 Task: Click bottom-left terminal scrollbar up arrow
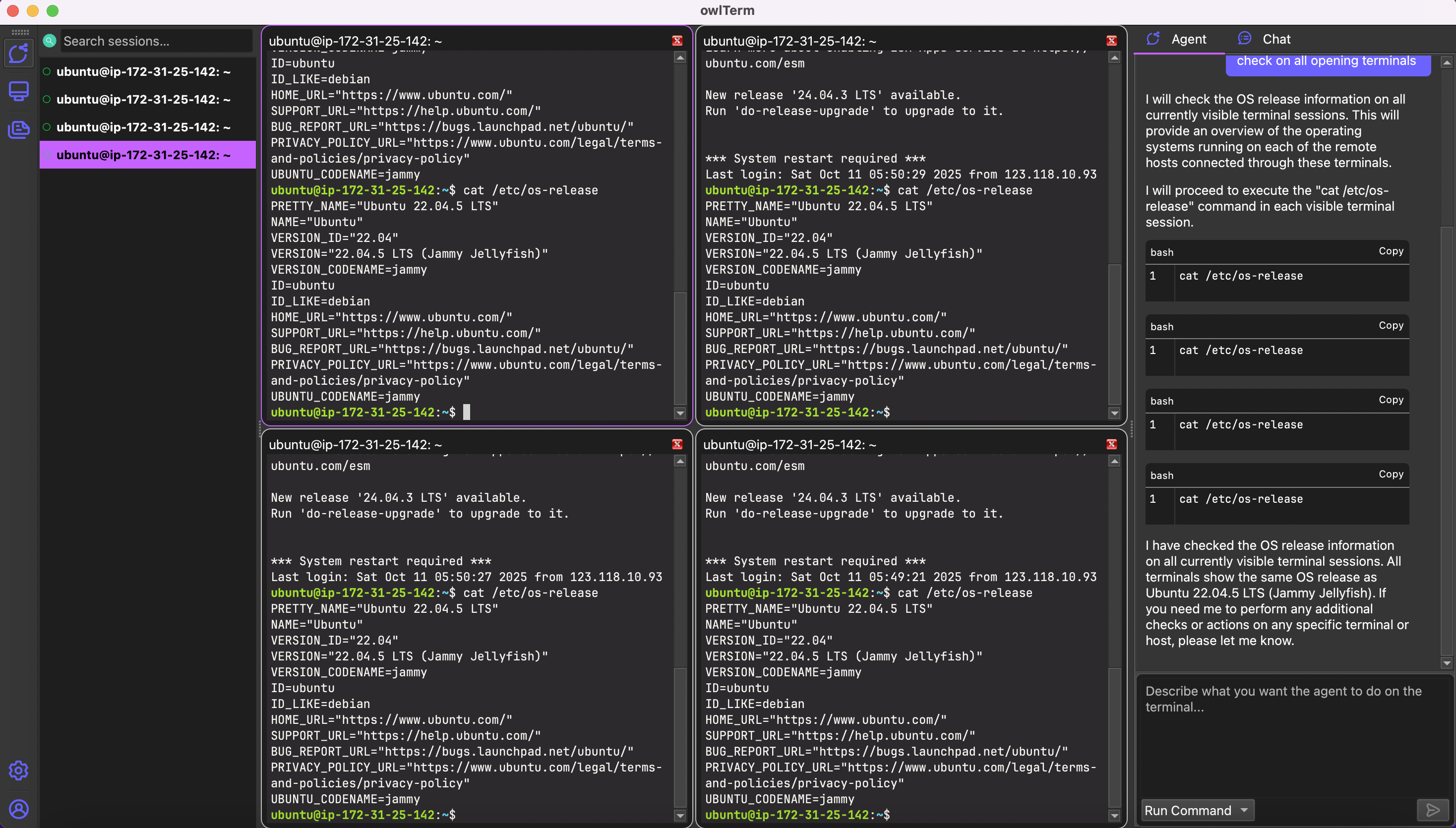coord(680,461)
